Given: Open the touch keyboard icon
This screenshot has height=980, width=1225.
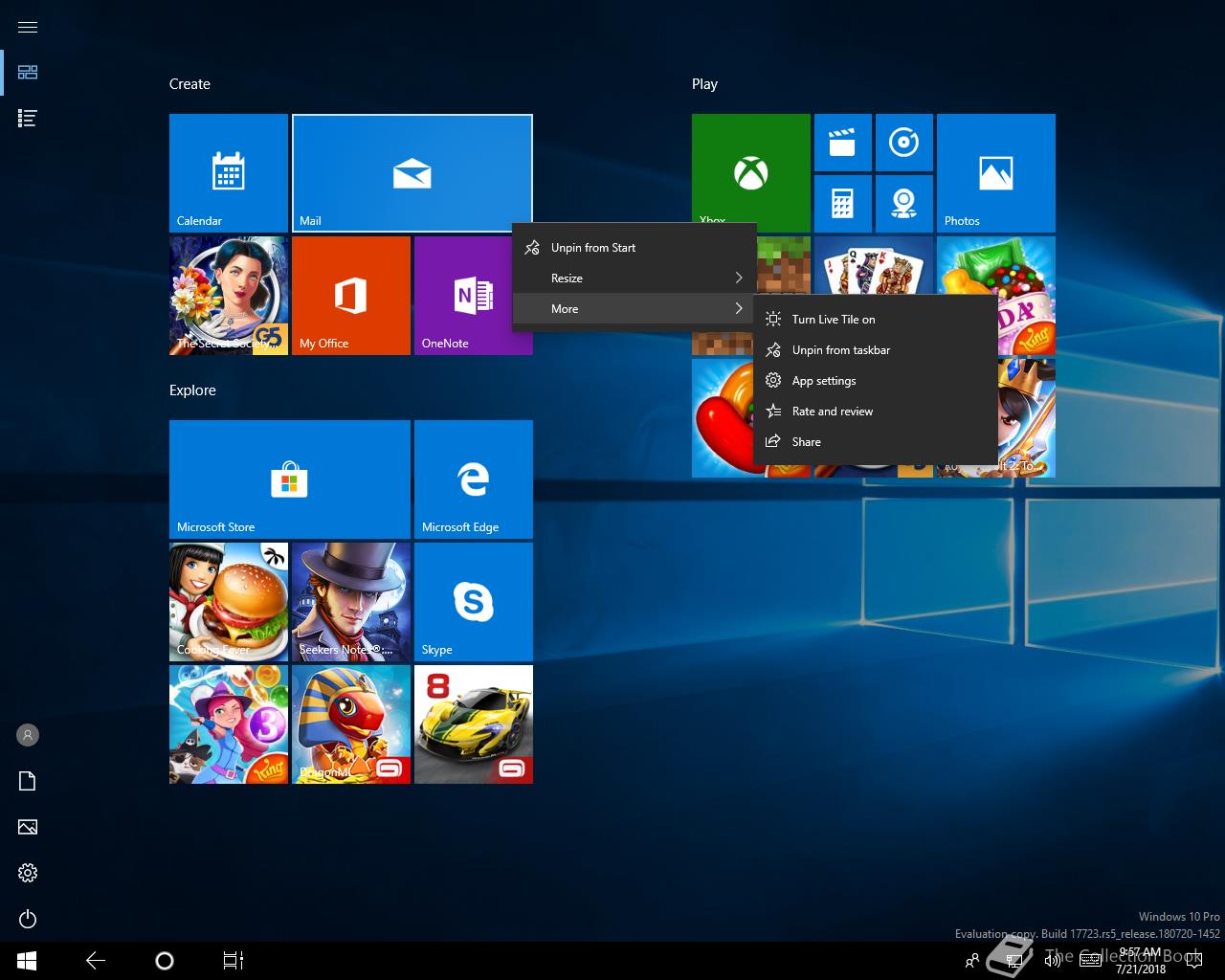Looking at the screenshot, I should pos(1090,961).
